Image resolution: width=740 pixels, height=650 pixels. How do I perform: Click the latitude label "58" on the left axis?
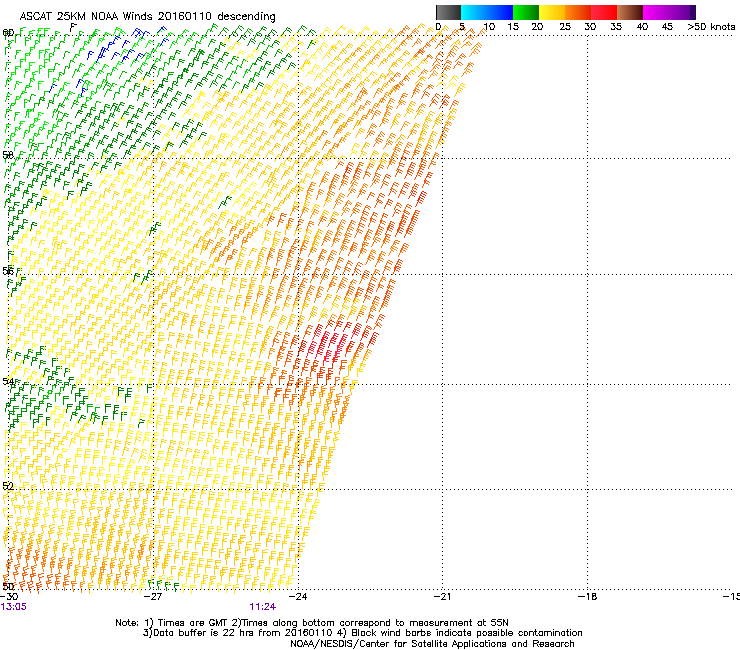[x=8, y=155]
